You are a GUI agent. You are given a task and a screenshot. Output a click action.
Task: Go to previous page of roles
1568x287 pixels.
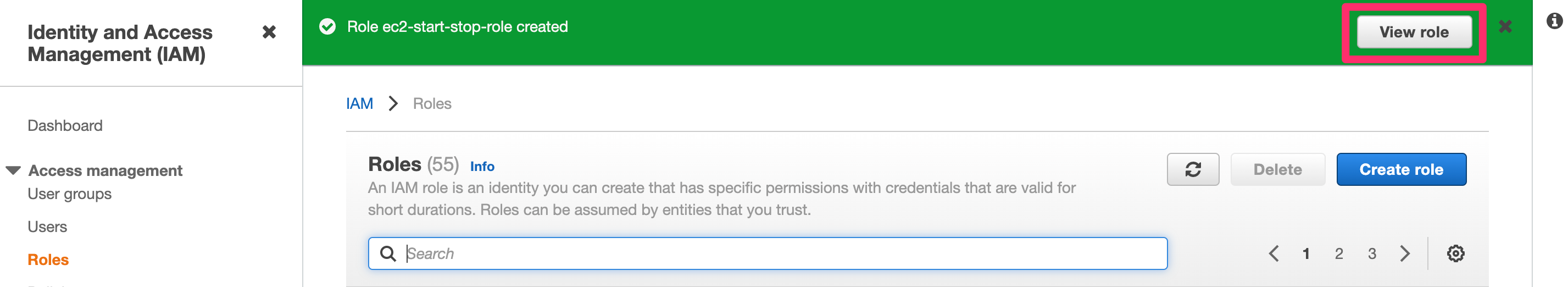pos(1274,253)
